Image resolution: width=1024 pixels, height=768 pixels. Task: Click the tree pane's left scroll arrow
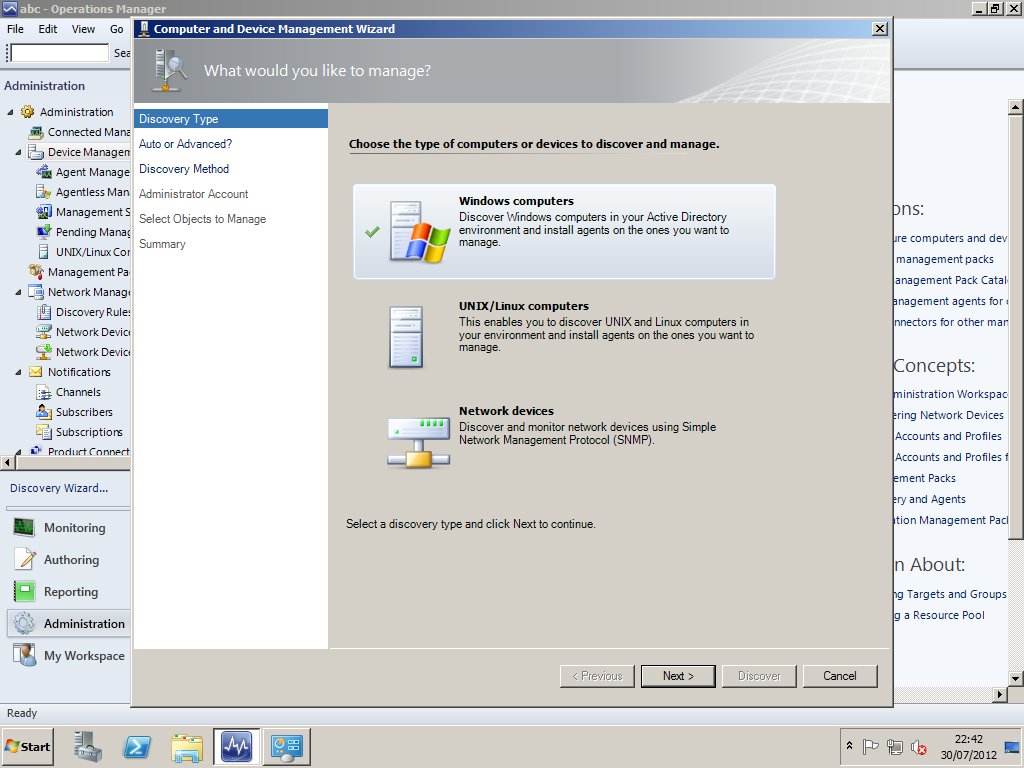coord(8,462)
